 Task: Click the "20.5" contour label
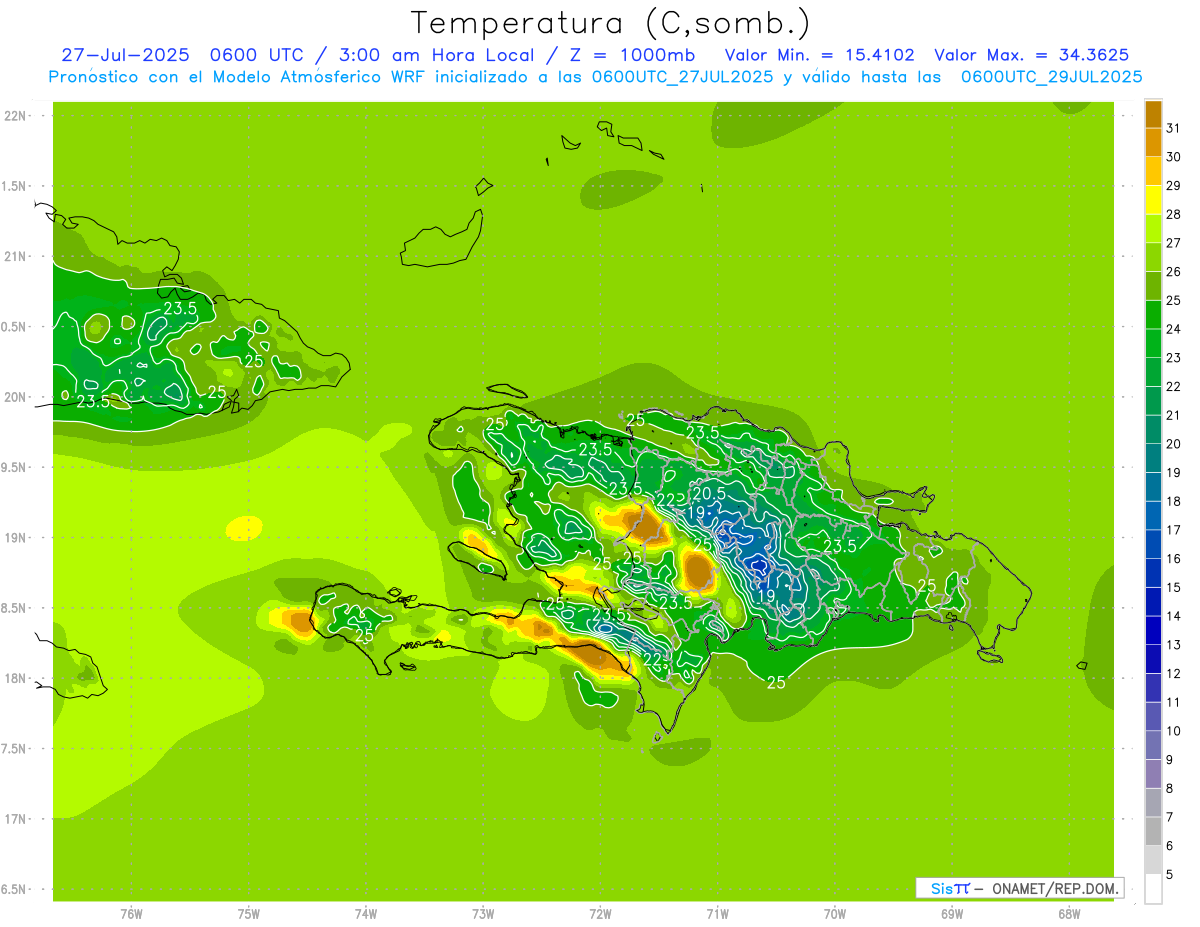708,494
